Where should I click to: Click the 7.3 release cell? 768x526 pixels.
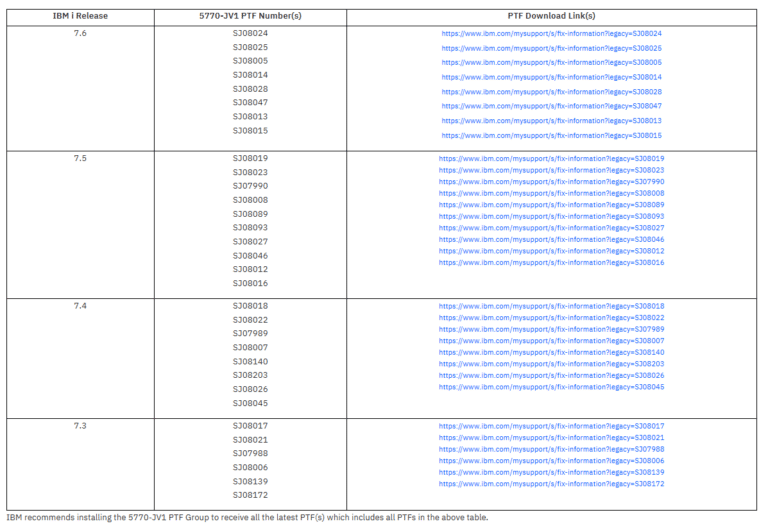click(81, 426)
